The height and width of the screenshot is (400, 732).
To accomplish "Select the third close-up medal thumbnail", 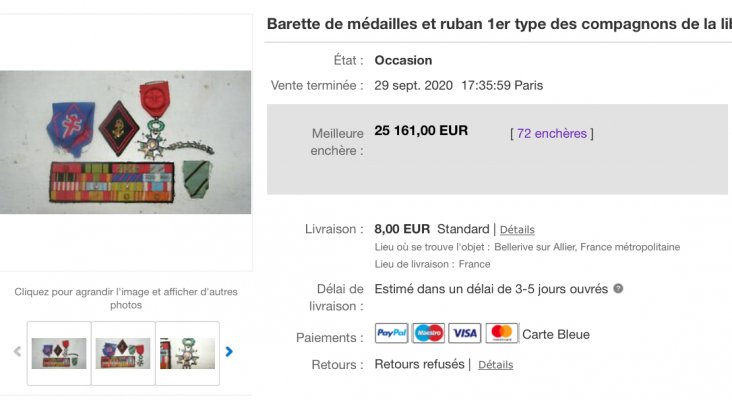I will (187, 353).
